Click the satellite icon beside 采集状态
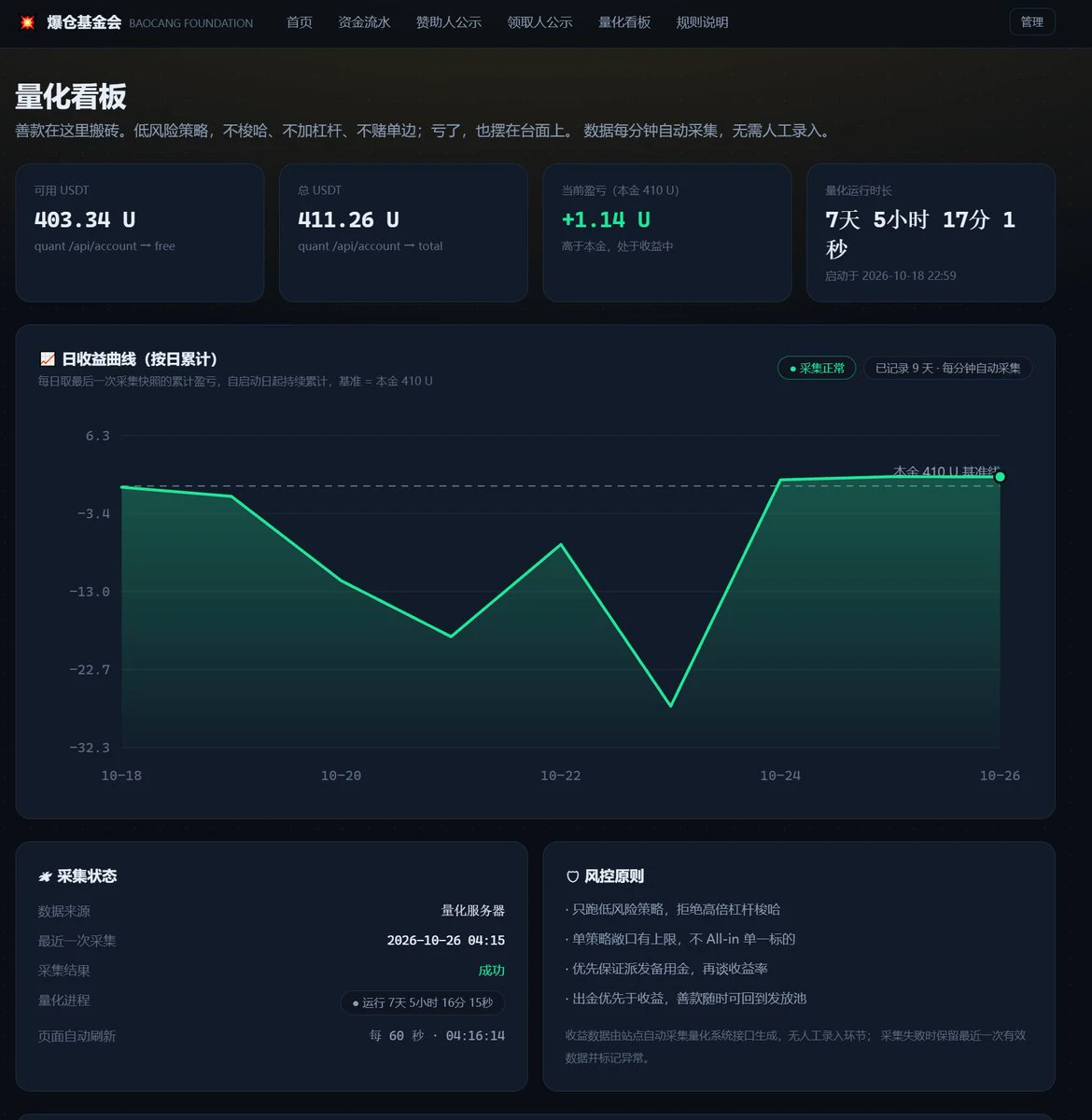 (x=45, y=876)
